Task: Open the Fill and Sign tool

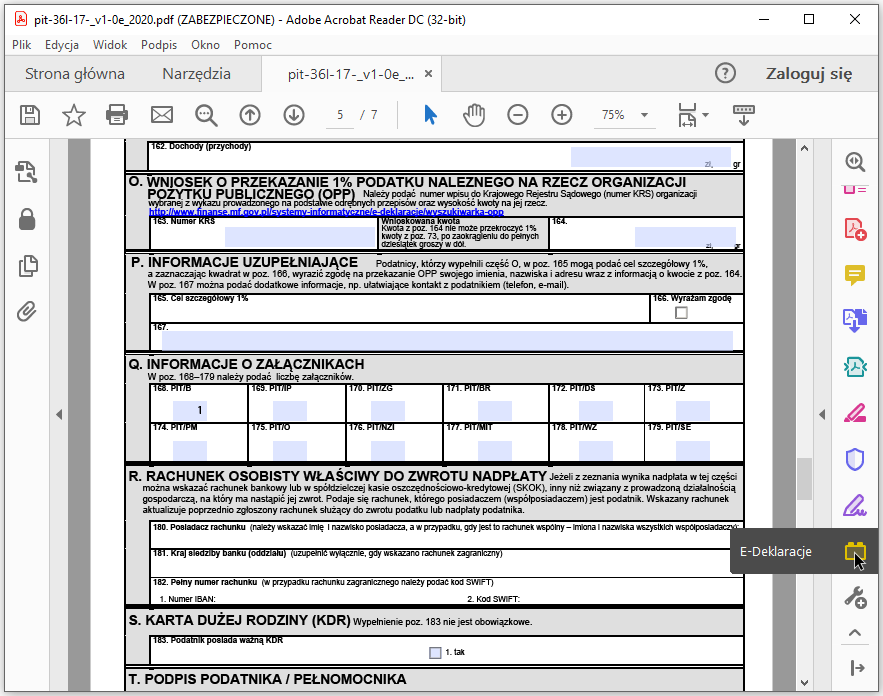Action: 855,505
